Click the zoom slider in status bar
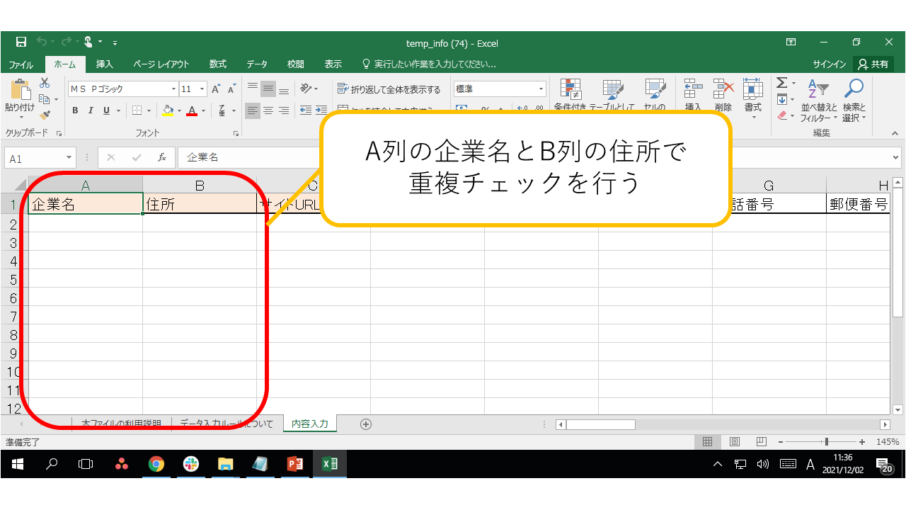The image size is (906, 510). pos(826,441)
